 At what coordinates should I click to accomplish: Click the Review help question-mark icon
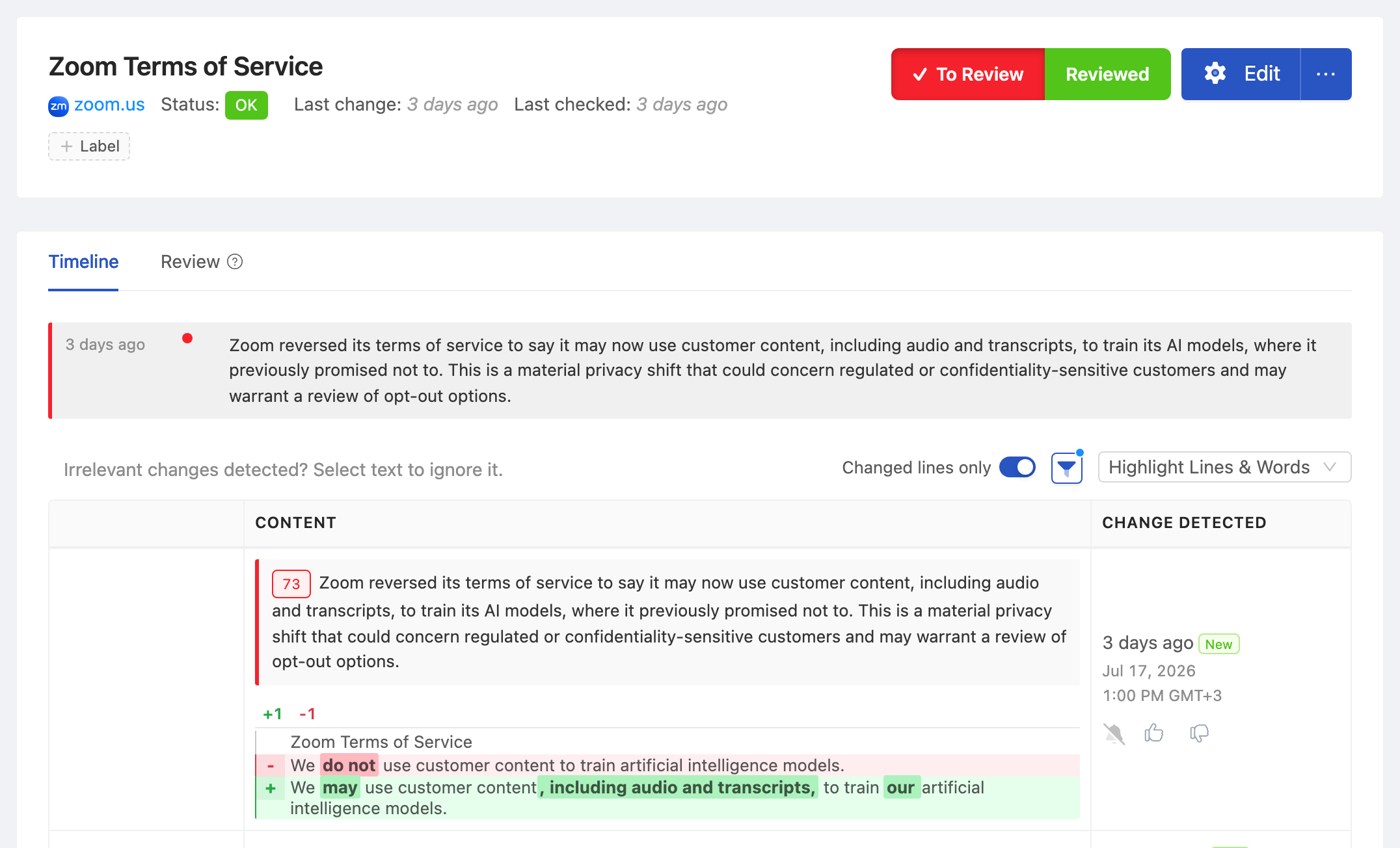point(235,261)
